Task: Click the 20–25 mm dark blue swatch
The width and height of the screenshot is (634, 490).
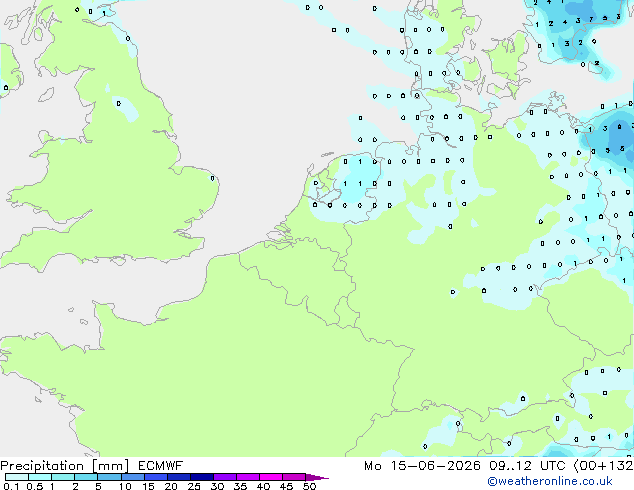Action: [x=178, y=477]
